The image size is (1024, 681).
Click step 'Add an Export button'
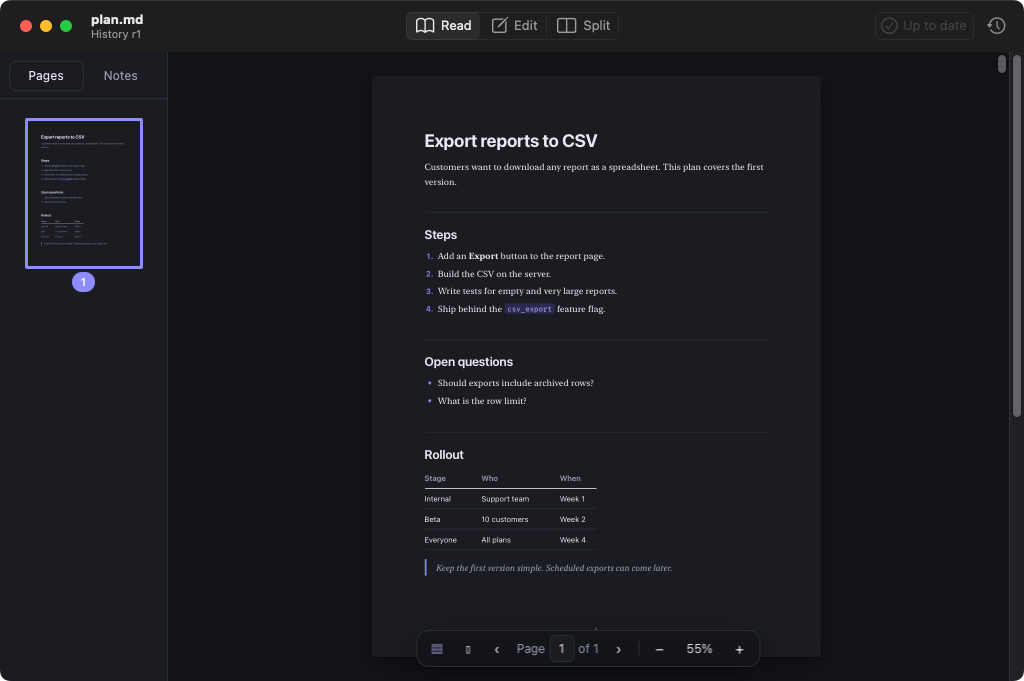pyautogui.click(x=521, y=256)
